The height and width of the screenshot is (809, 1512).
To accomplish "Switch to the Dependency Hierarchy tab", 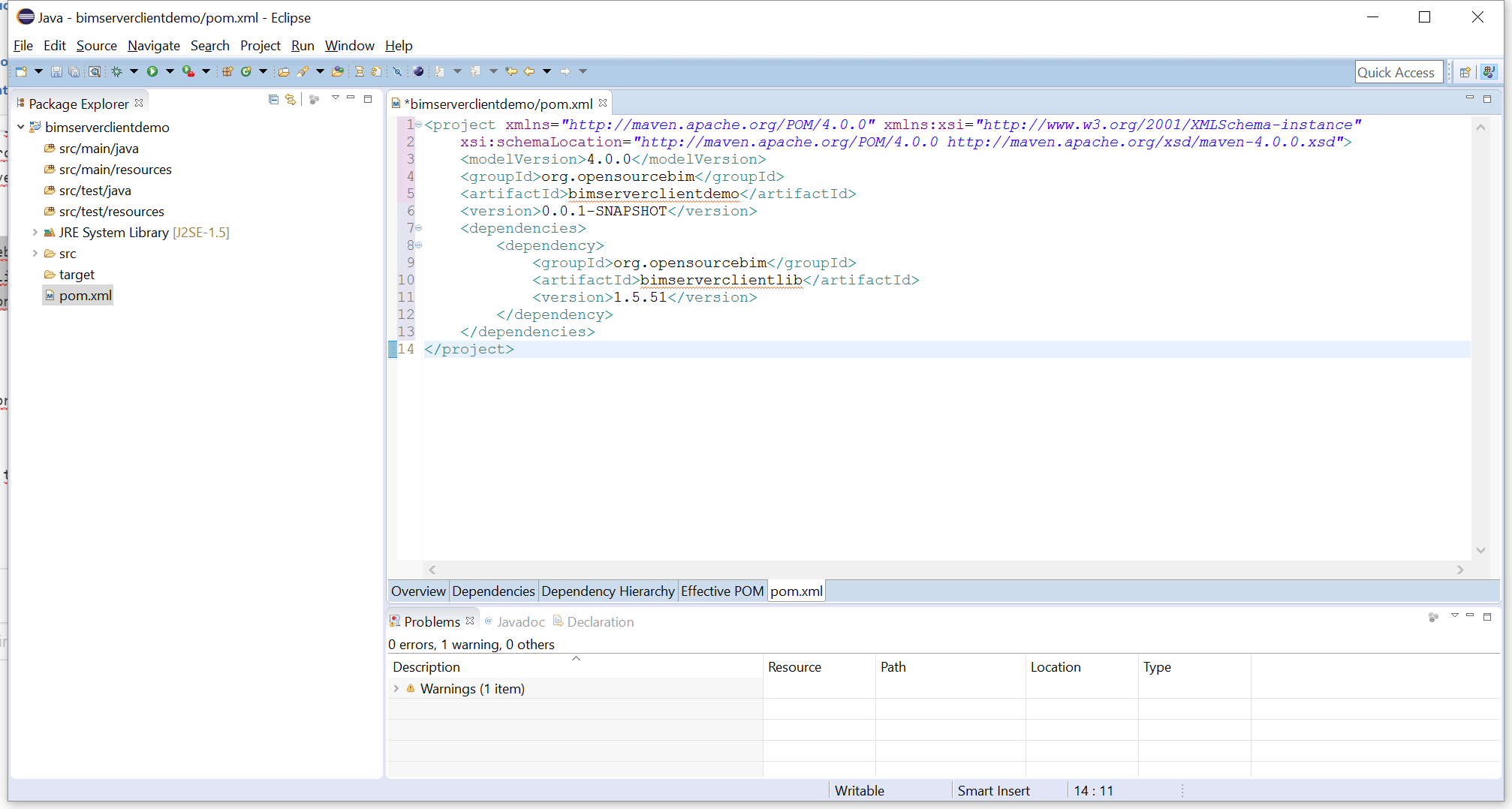I will pyautogui.click(x=607, y=591).
